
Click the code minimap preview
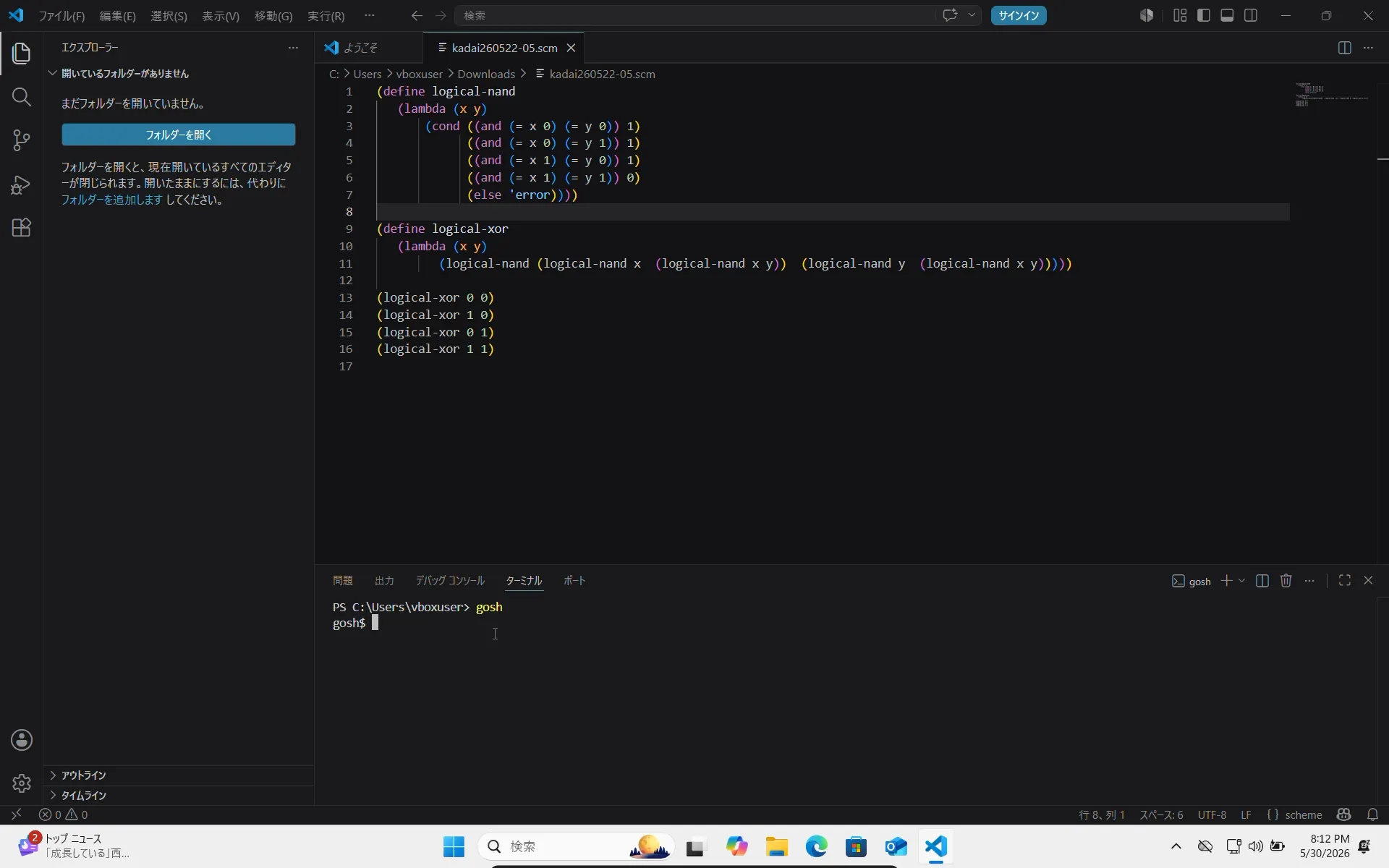pos(1331,95)
